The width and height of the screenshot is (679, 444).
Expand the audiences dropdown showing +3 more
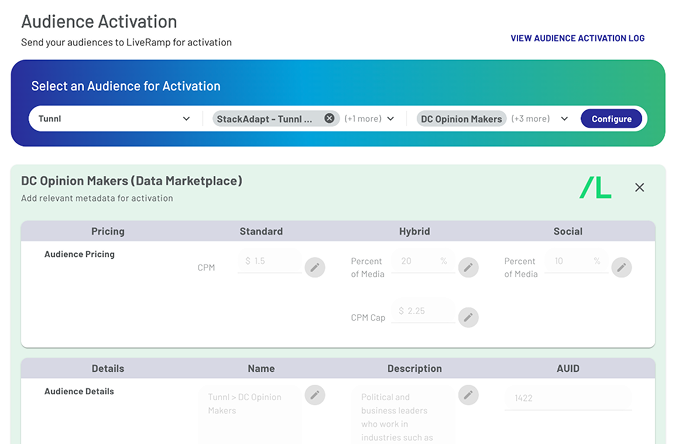coord(564,119)
